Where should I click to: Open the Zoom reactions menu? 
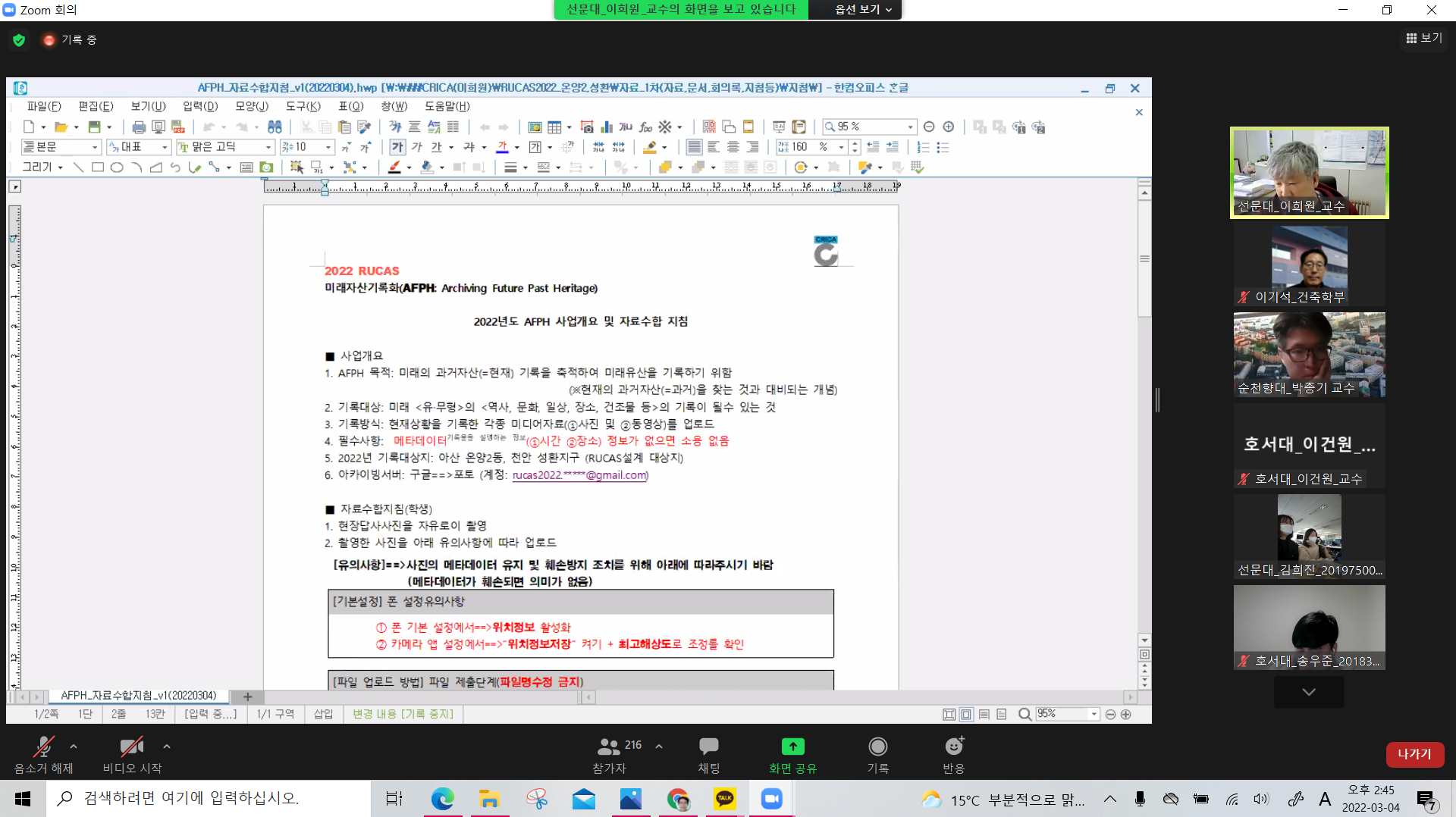(953, 747)
